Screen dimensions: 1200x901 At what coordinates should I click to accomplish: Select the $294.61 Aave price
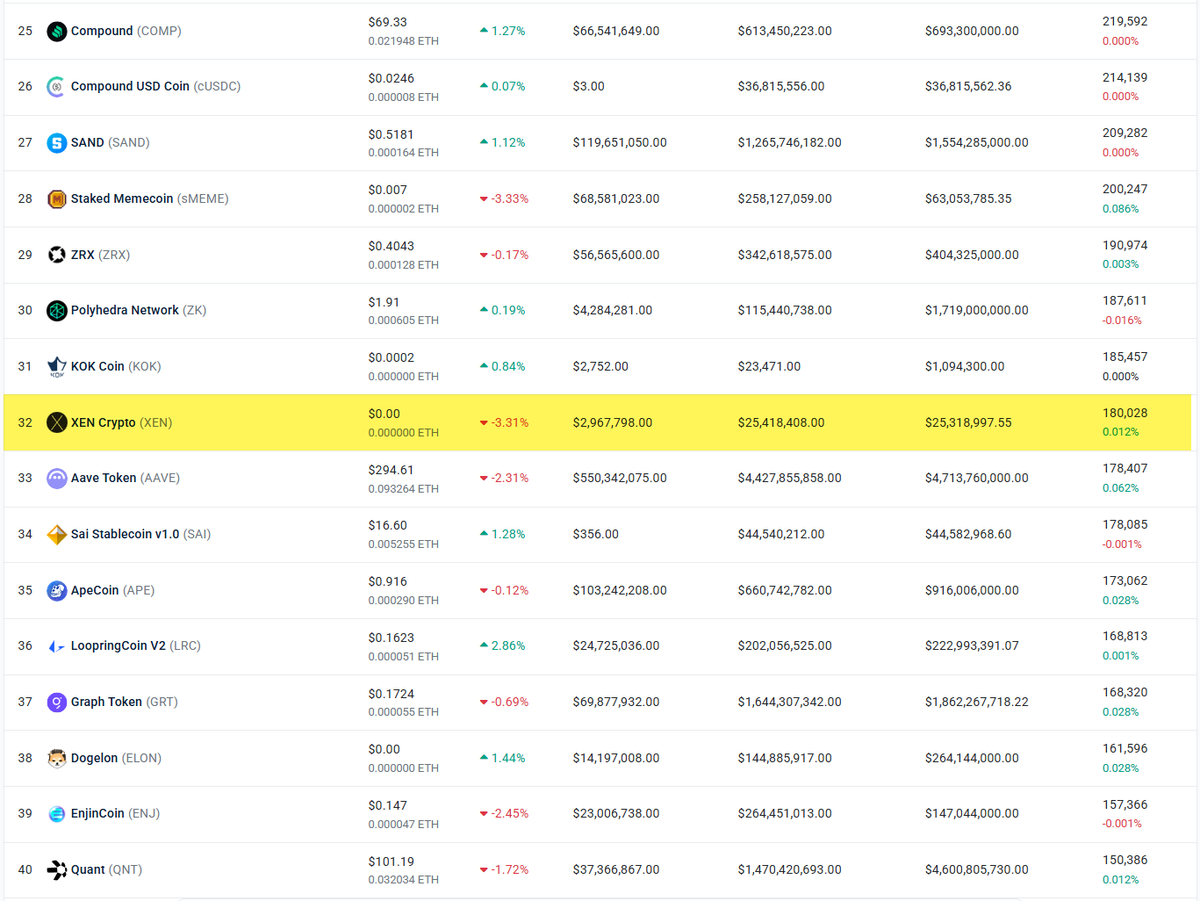coord(391,469)
